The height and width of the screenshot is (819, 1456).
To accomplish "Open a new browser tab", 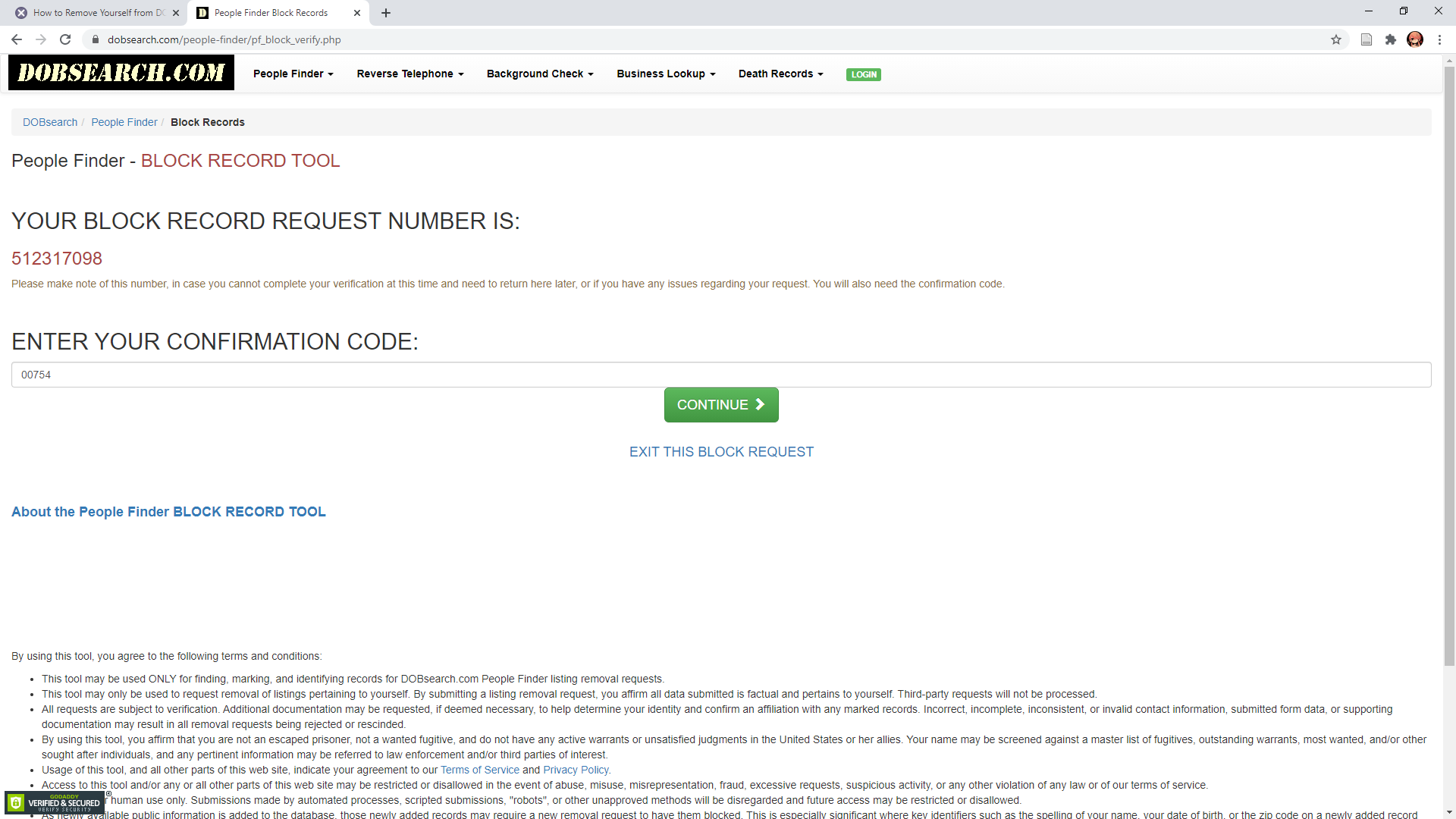I will click(386, 13).
